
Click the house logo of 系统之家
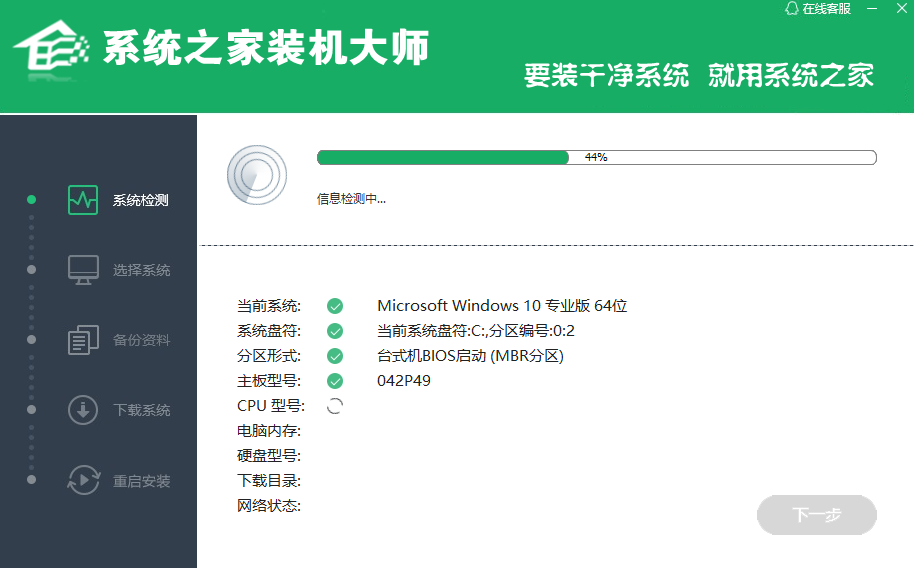[x=51, y=46]
